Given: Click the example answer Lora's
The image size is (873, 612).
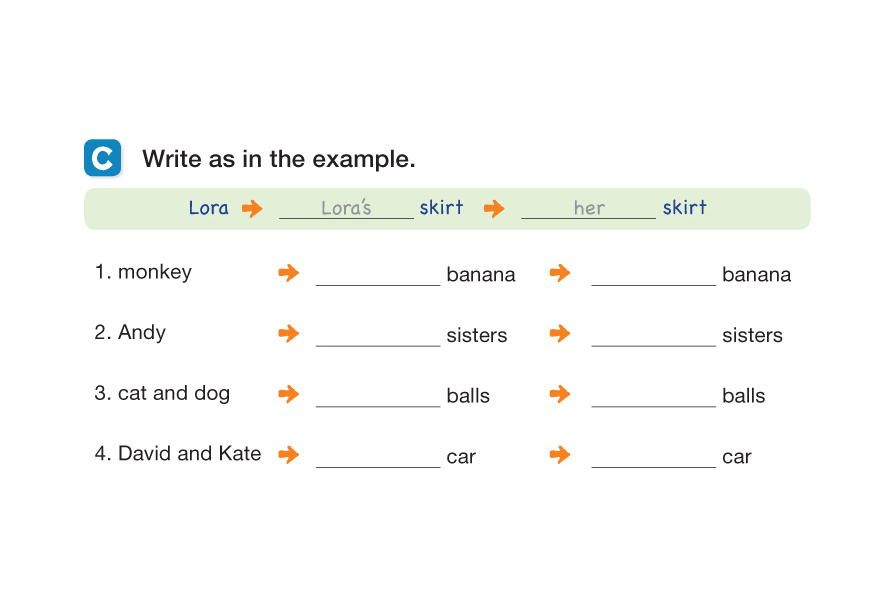Looking at the screenshot, I should click(x=346, y=208).
